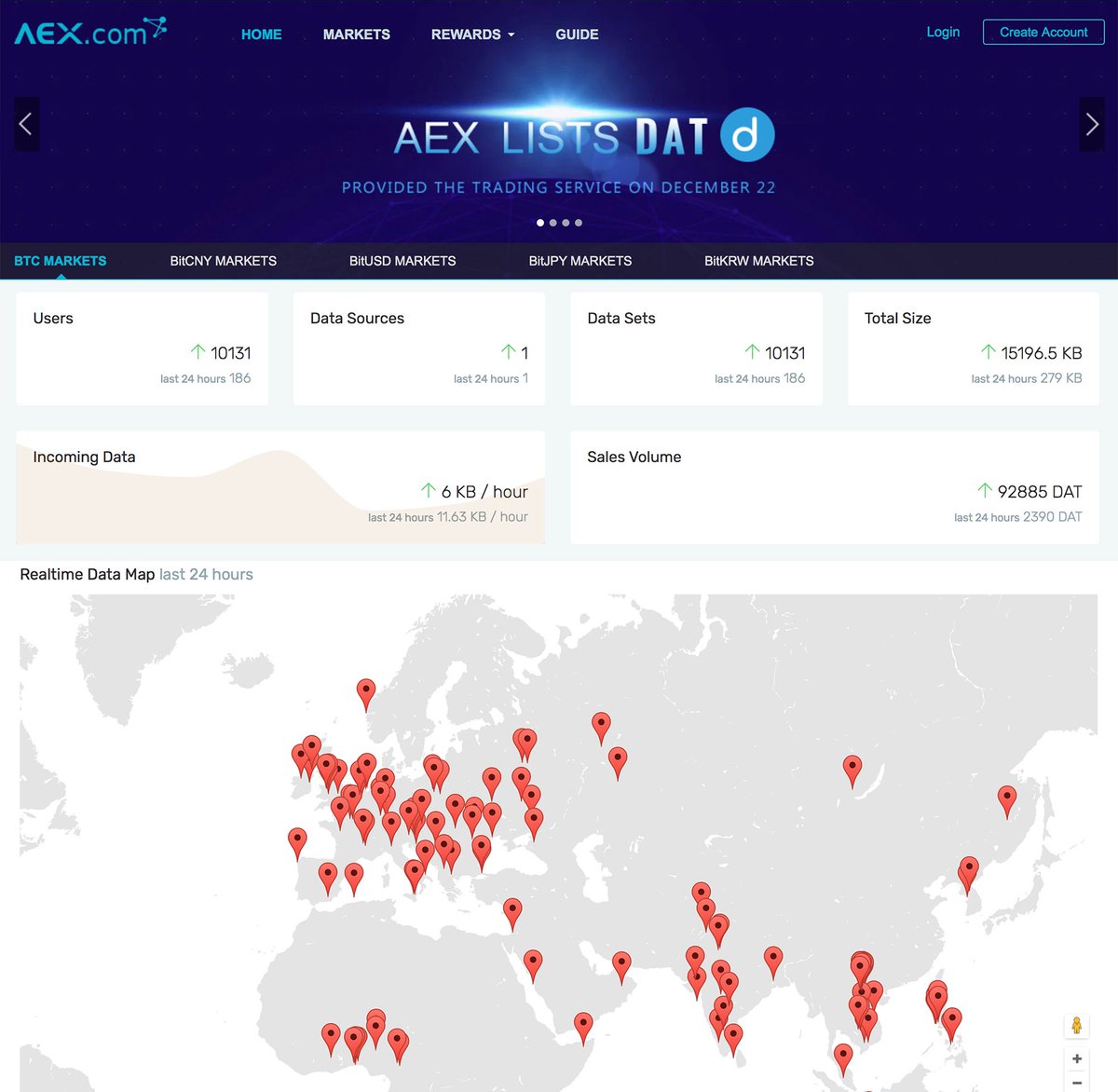Switch to BitUSD MARKETS tab
The image size is (1118, 1092).
coord(402,261)
